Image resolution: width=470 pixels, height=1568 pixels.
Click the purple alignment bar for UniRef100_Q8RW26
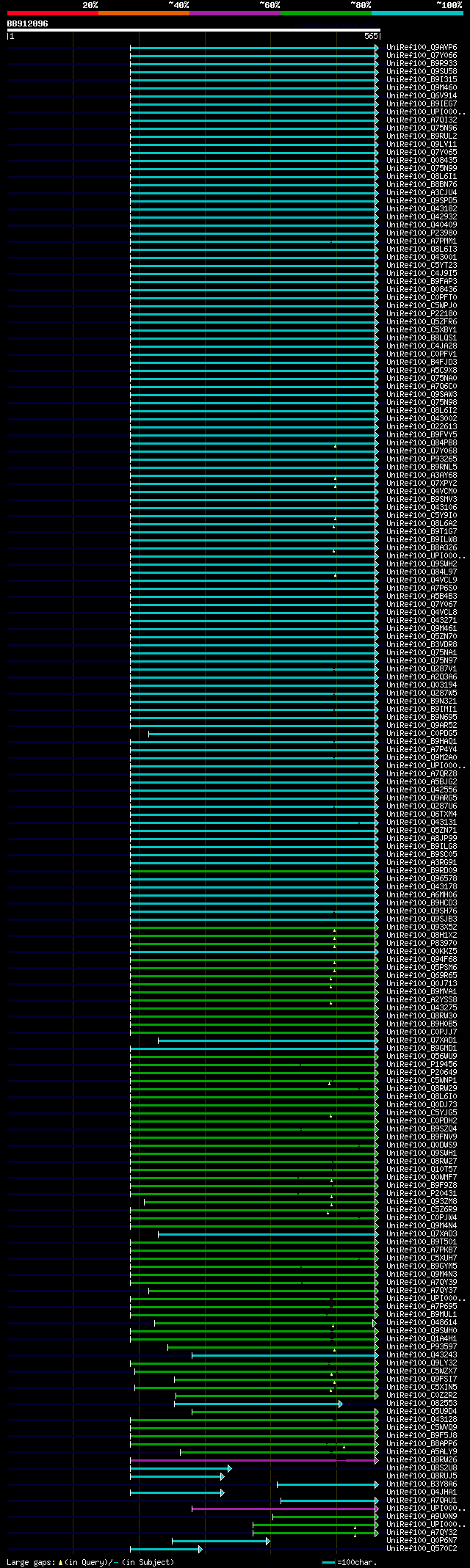[255, 1460]
